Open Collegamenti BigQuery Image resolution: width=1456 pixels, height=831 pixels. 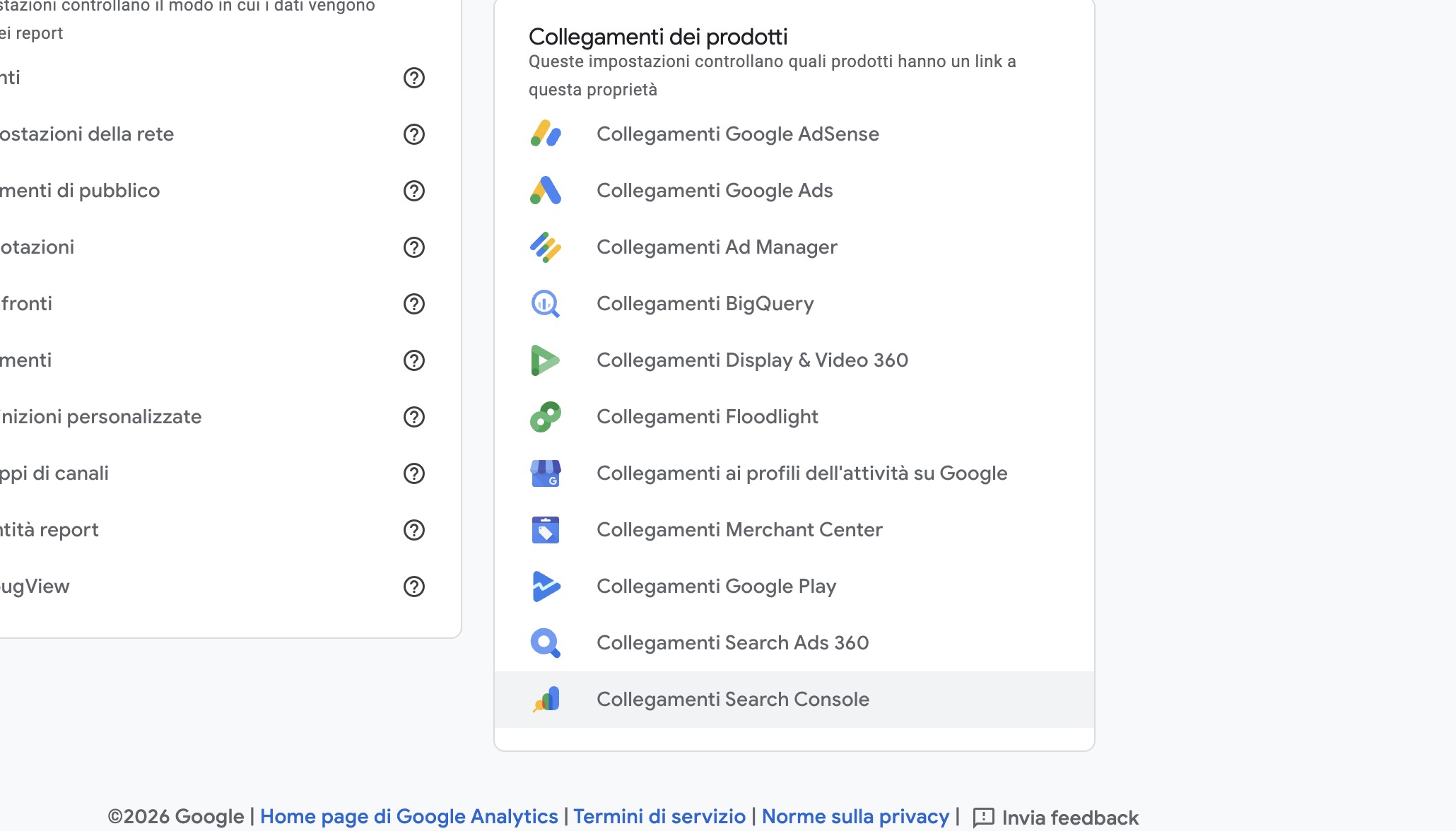[x=794, y=304]
